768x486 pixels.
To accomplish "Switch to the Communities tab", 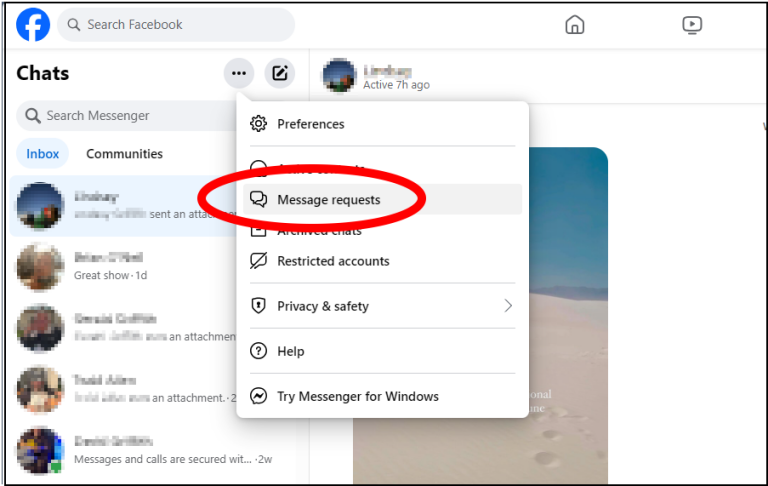I will 124,154.
